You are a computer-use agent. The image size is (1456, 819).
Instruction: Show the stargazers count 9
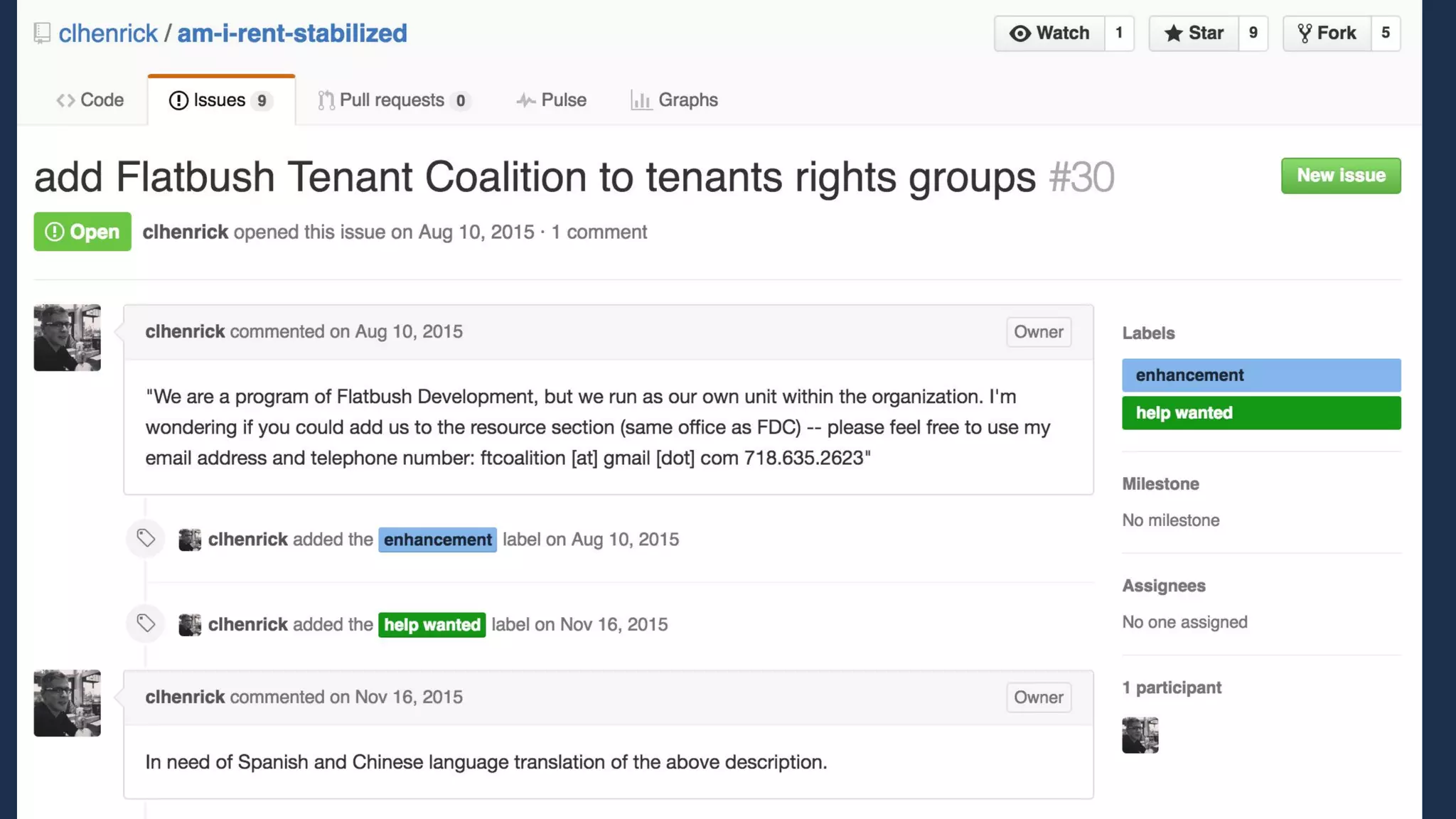point(1253,33)
